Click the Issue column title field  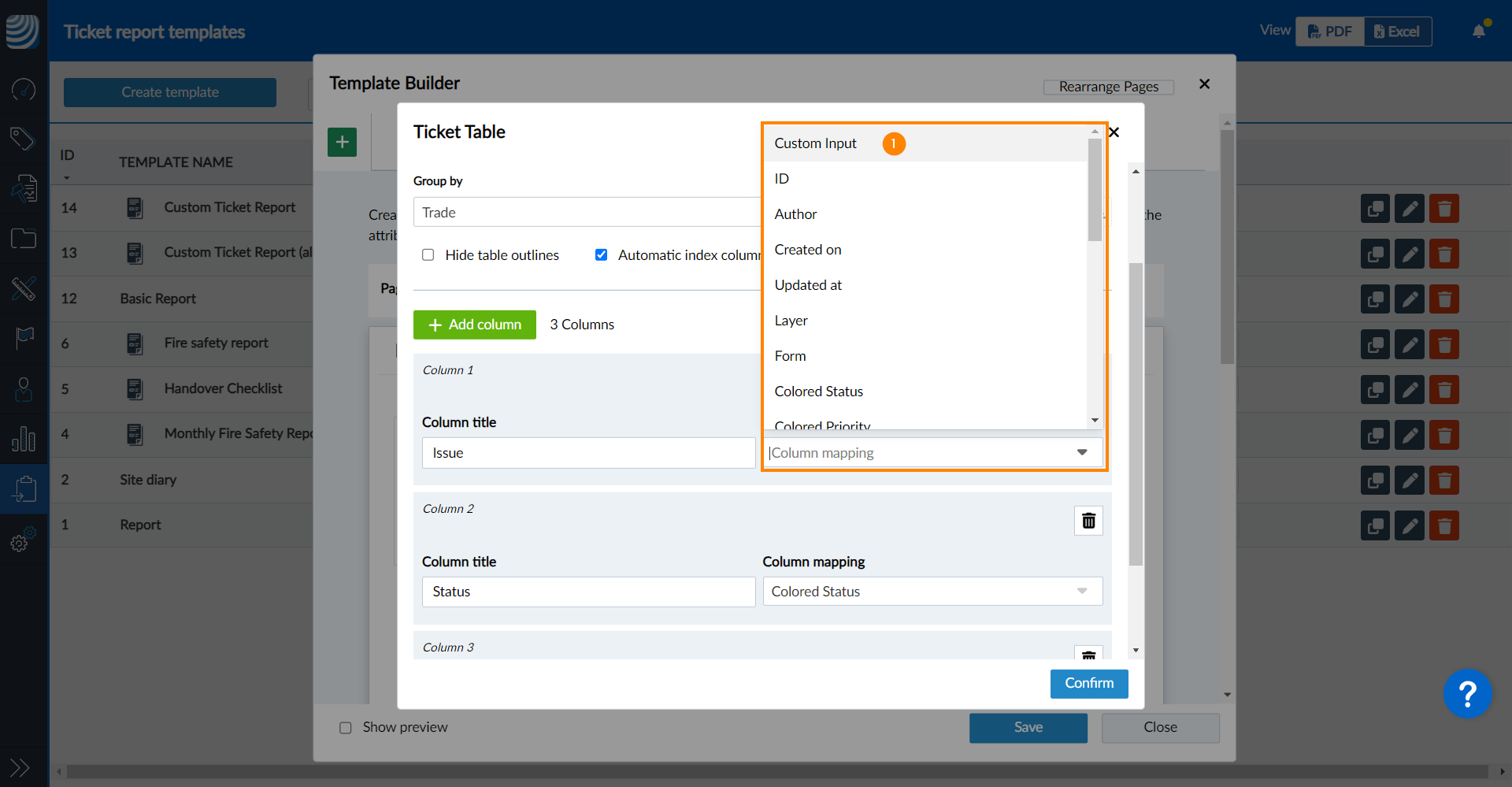click(588, 453)
